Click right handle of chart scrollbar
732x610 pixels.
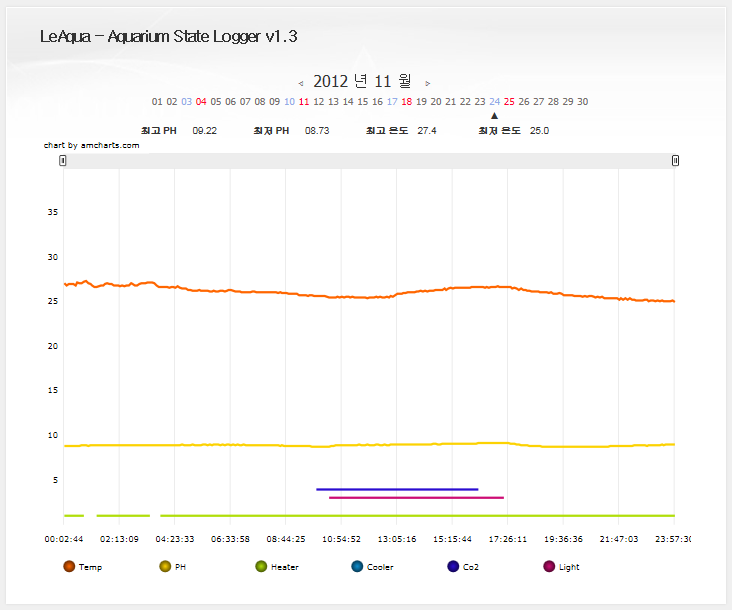pyautogui.click(x=676, y=160)
